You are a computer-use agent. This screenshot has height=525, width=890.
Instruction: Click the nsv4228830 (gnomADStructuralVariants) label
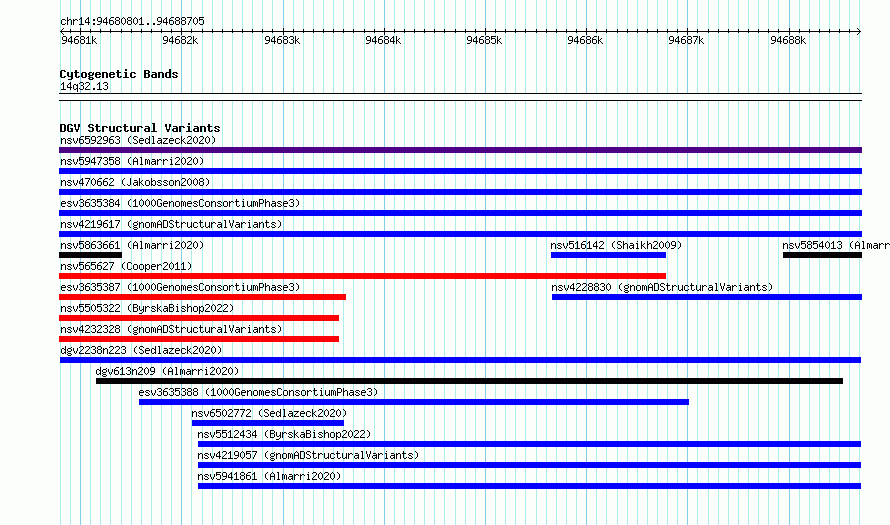pos(662,287)
